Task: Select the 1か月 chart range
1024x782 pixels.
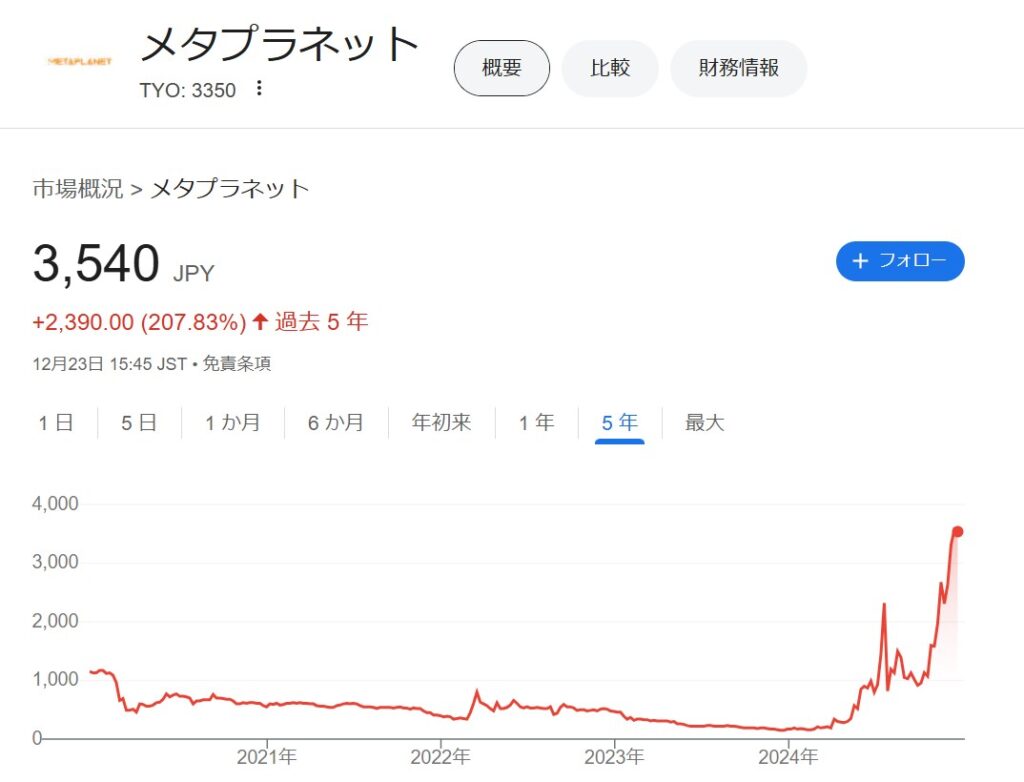Action: [x=232, y=423]
